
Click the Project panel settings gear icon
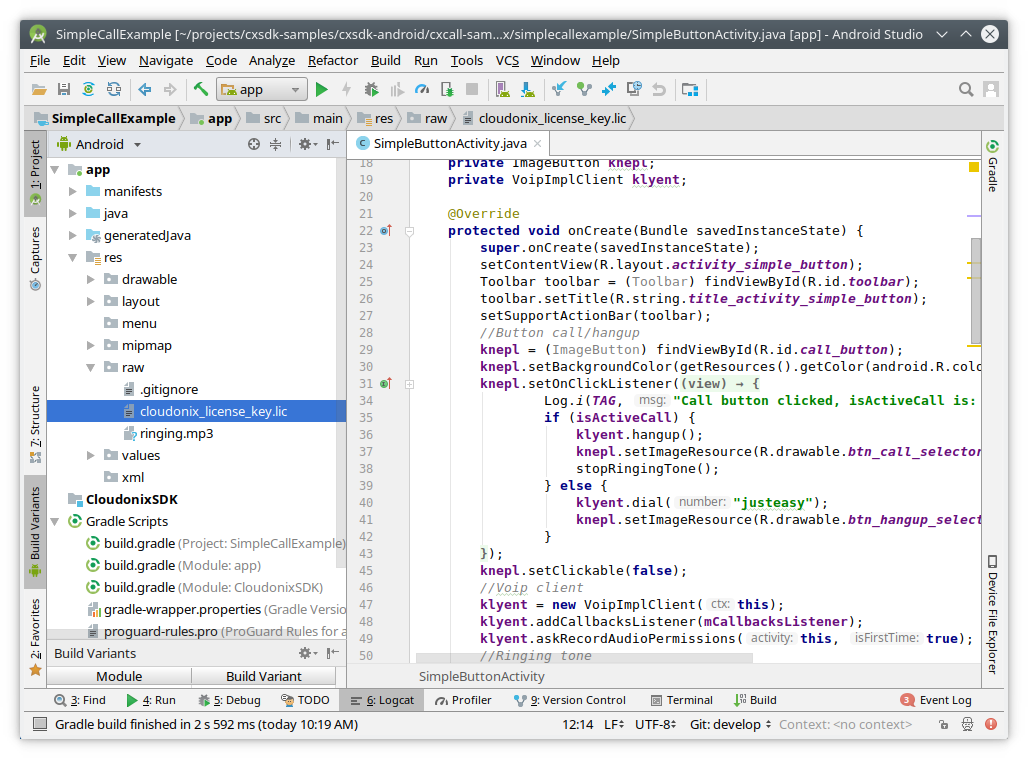304,144
